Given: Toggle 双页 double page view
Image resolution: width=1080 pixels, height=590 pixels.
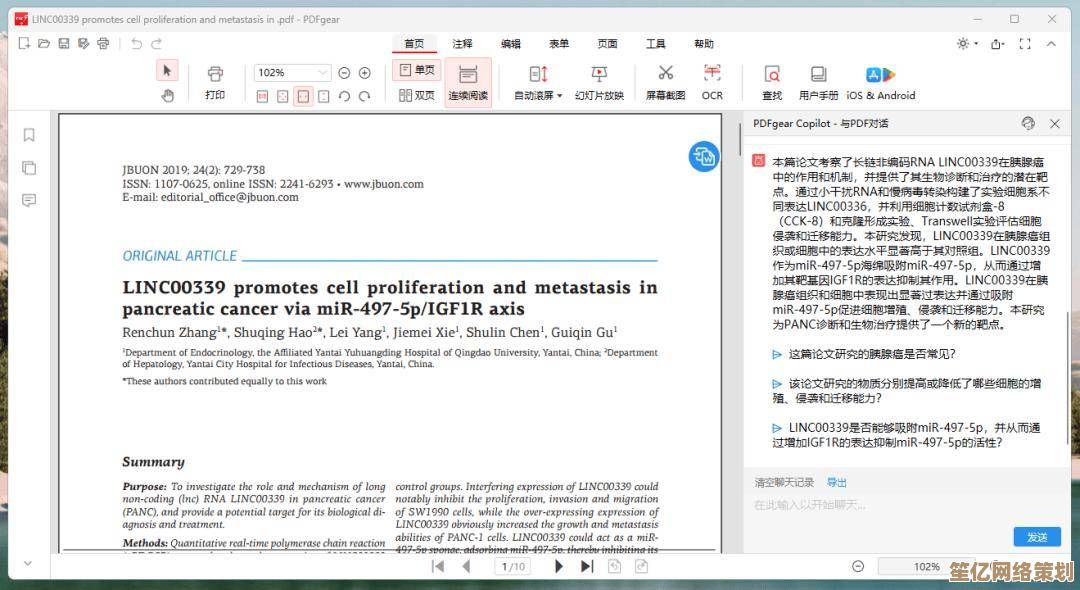Looking at the screenshot, I should click(x=417, y=96).
